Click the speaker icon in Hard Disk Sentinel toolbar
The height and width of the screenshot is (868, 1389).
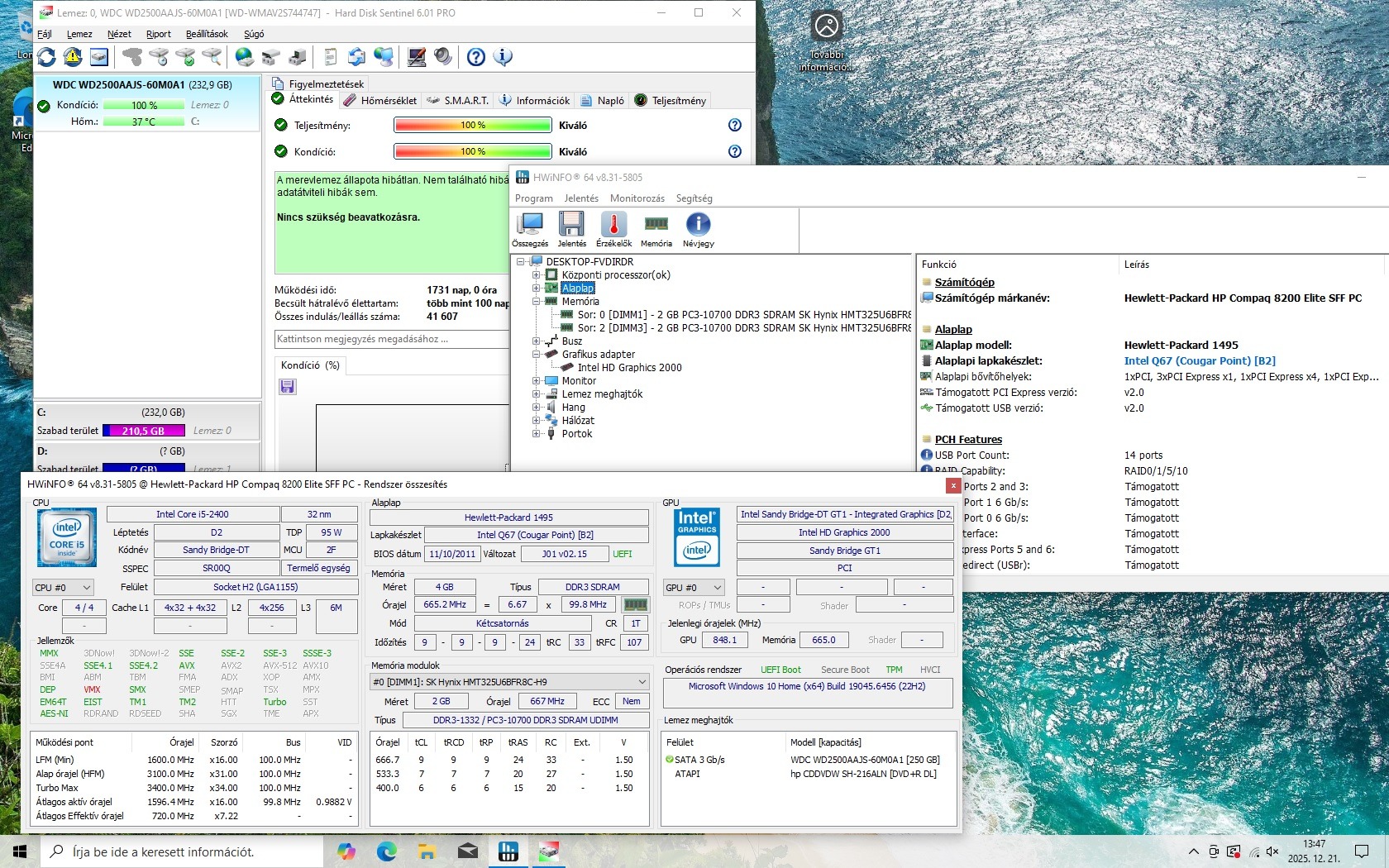(443, 57)
